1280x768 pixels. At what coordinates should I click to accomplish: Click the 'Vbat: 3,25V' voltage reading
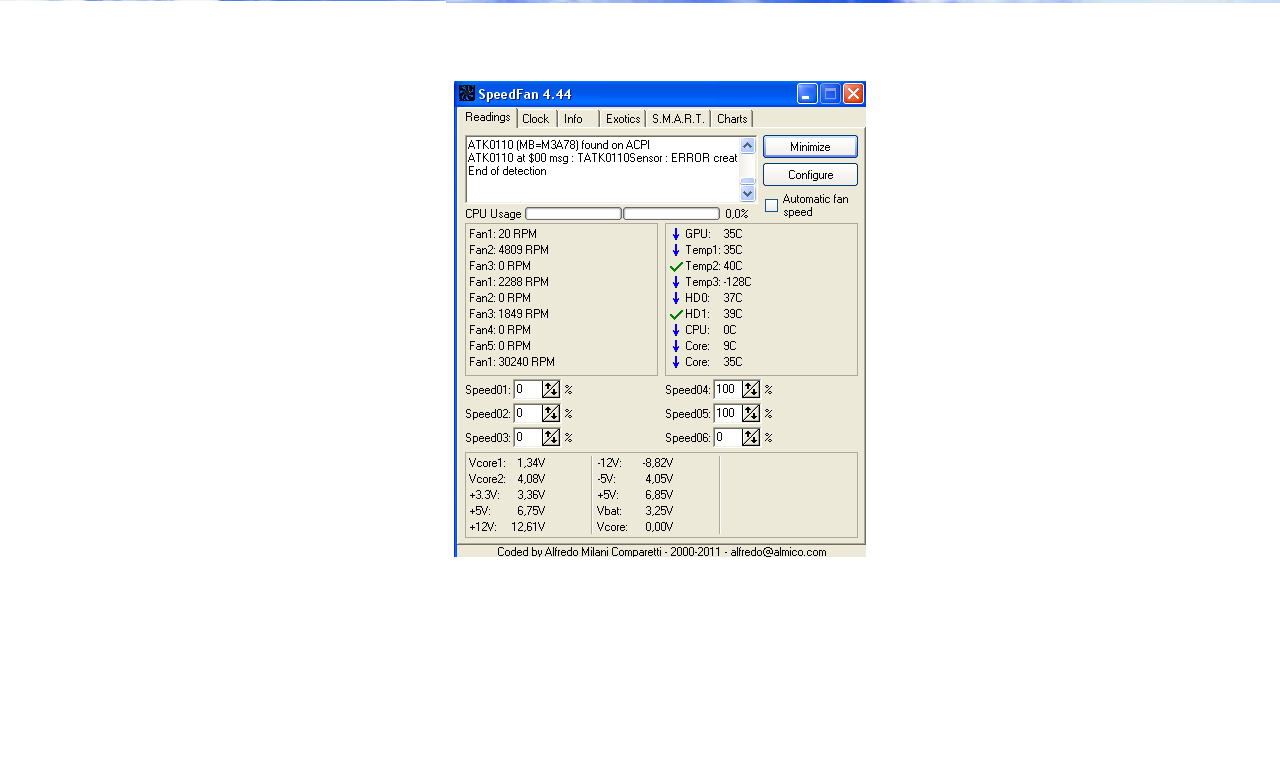point(635,511)
